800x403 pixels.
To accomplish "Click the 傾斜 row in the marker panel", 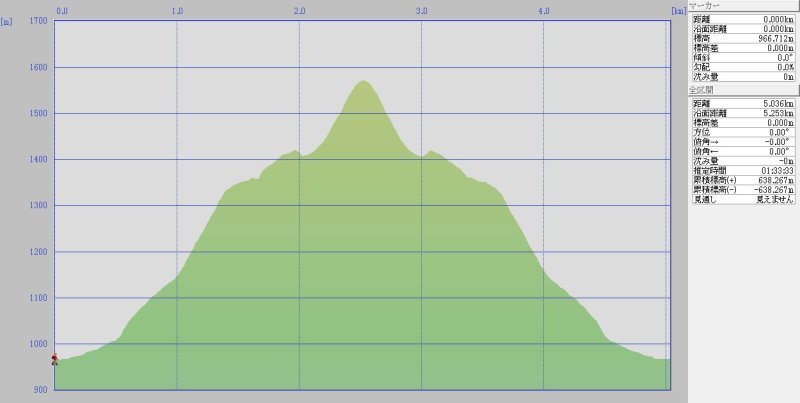I will (x=744, y=57).
